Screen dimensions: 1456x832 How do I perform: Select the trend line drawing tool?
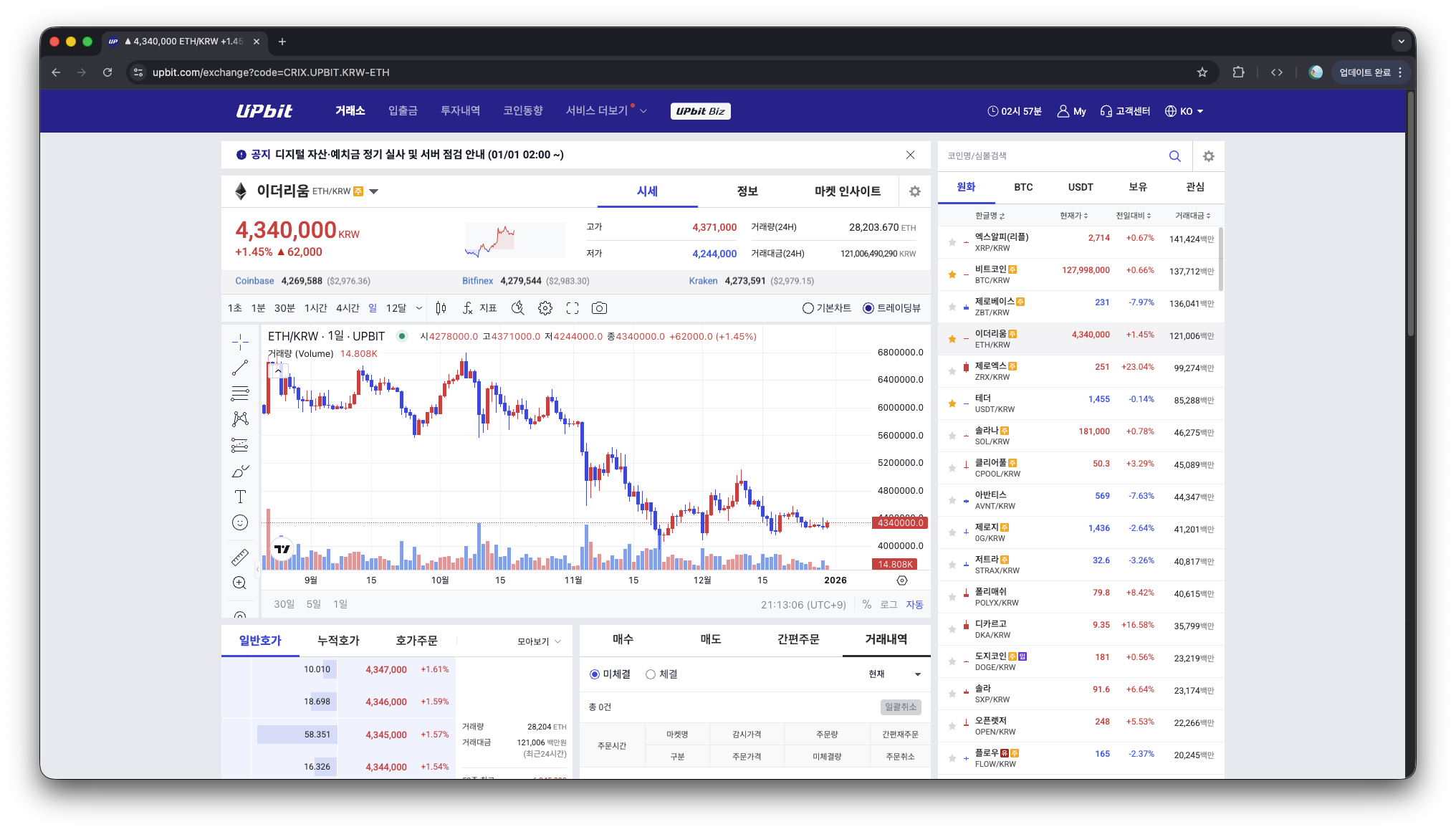pos(240,368)
